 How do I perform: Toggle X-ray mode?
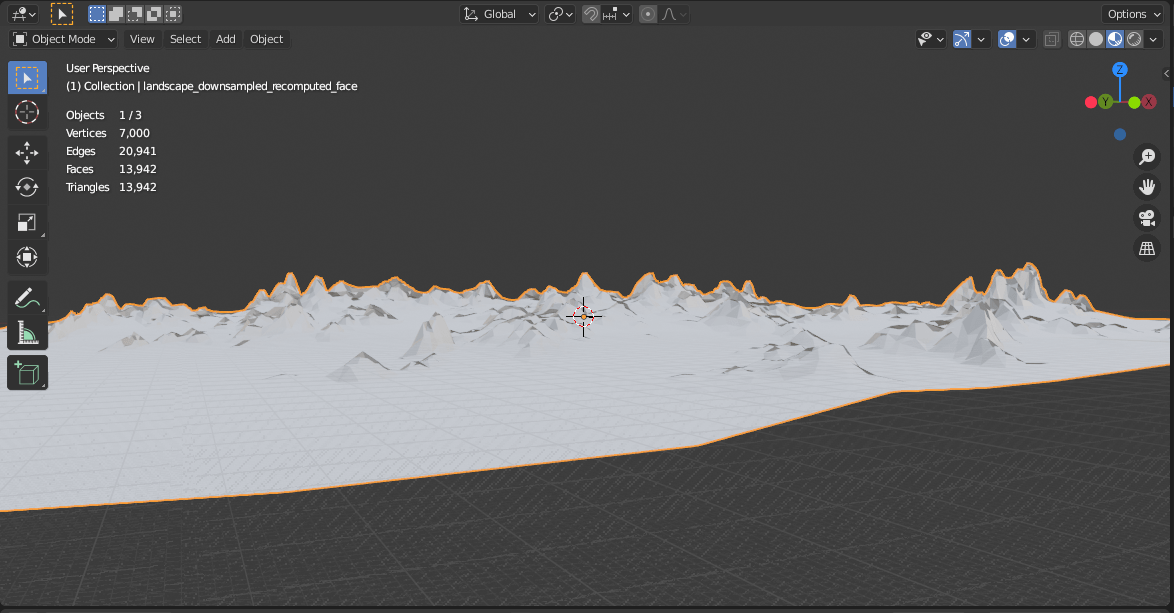click(1051, 38)
